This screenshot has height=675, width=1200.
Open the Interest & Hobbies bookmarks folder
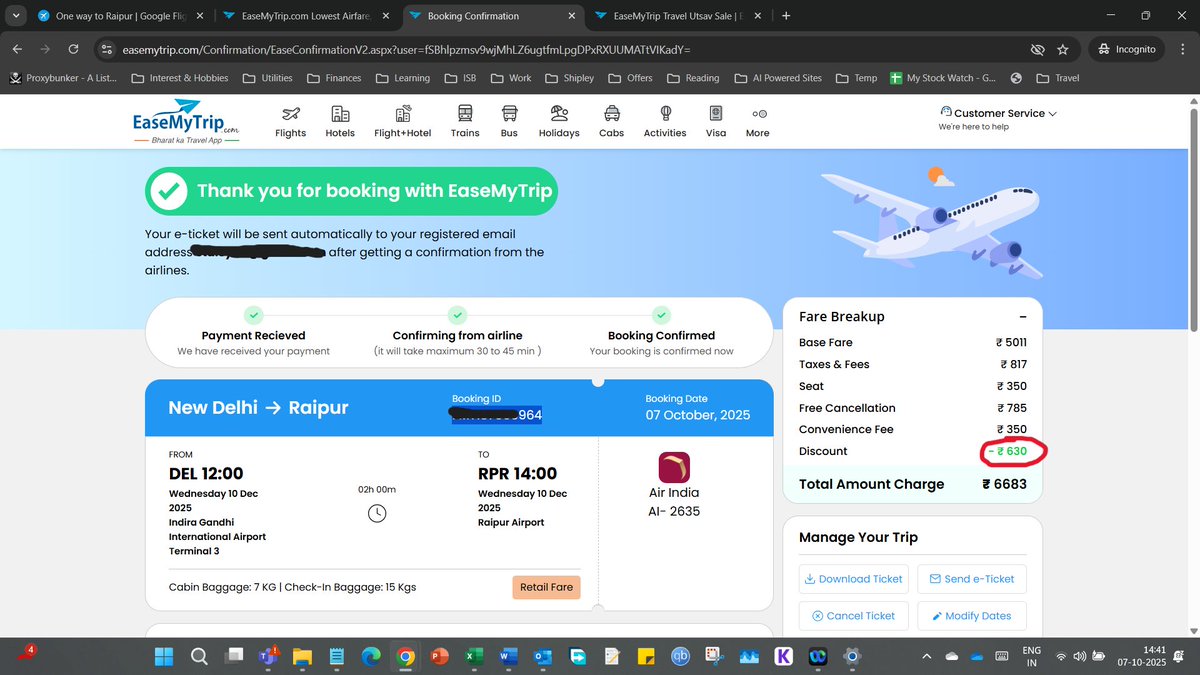(180, 78)
